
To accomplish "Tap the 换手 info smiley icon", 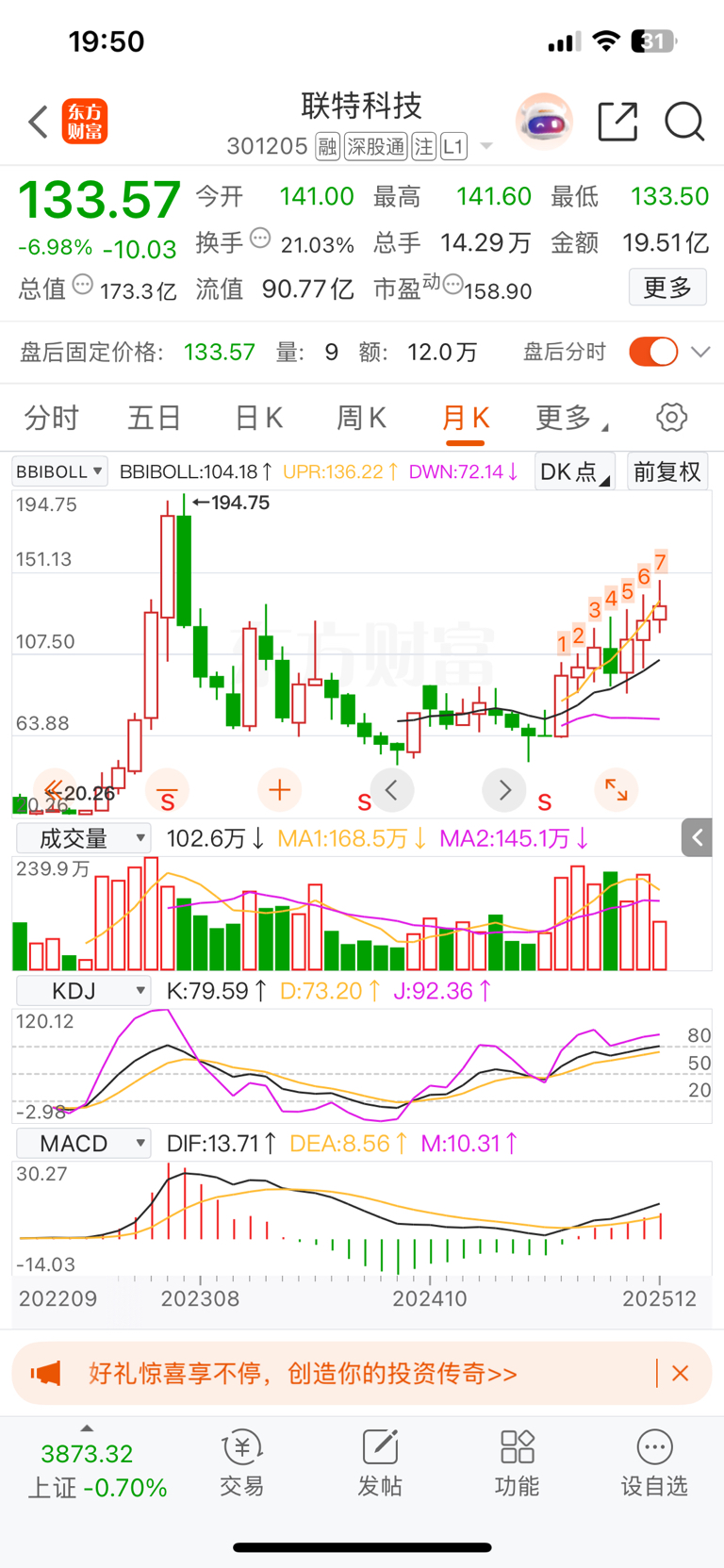I will pos(260,238).
